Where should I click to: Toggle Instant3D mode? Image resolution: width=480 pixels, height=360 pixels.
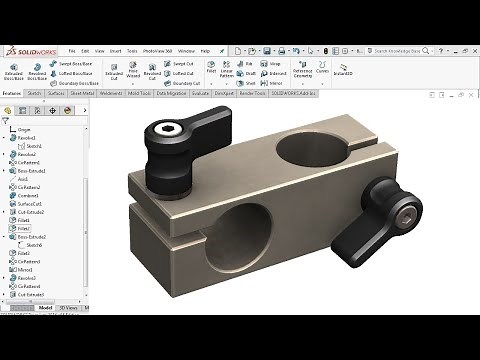(343, 70)
